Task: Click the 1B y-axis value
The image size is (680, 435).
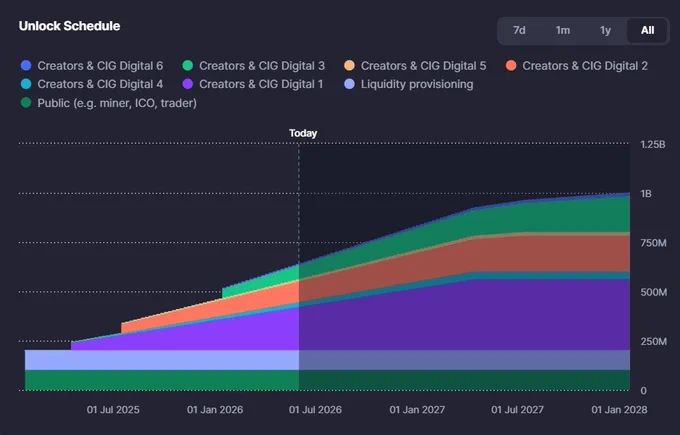Action: pyautogui.click(x=646, y=194)
